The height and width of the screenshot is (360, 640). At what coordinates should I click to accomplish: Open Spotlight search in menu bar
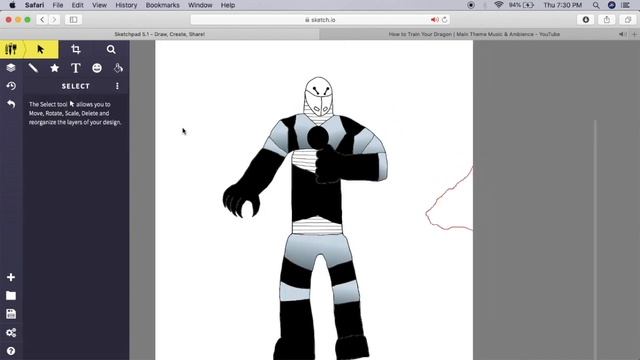tap(596, 5)
